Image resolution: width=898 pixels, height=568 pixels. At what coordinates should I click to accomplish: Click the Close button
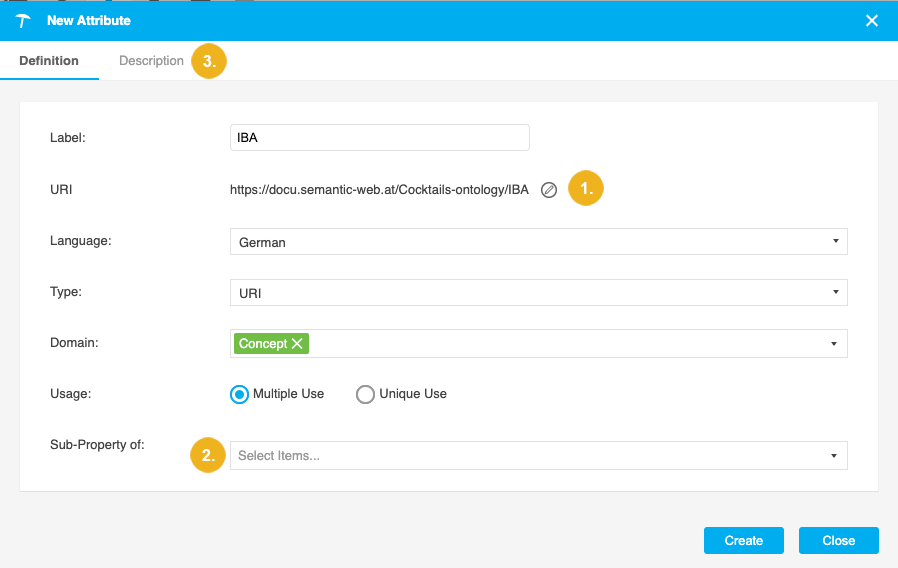click(838, 541)
